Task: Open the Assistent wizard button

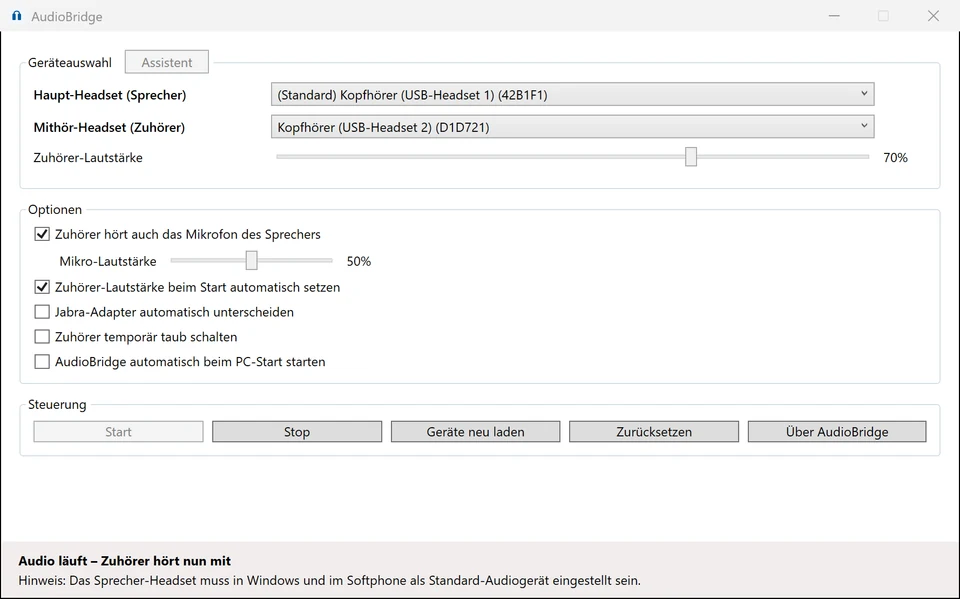Action: pyautogui.click(x=167, y=62)
